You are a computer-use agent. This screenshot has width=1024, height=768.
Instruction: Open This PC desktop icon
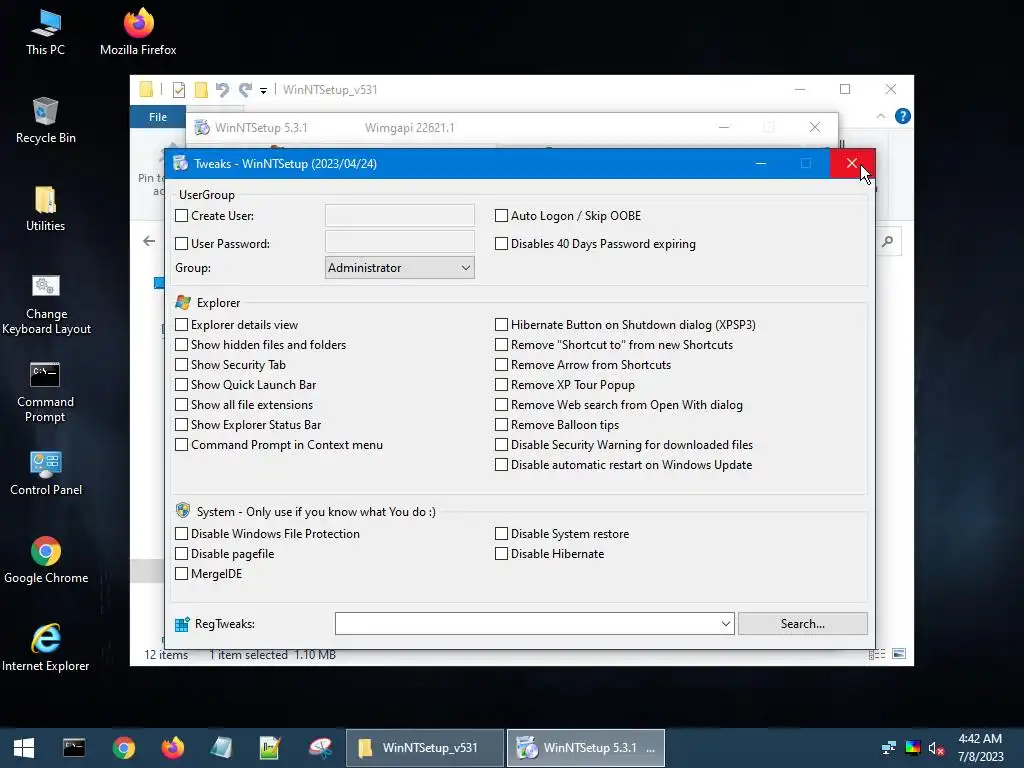click(x=45, y=32)
